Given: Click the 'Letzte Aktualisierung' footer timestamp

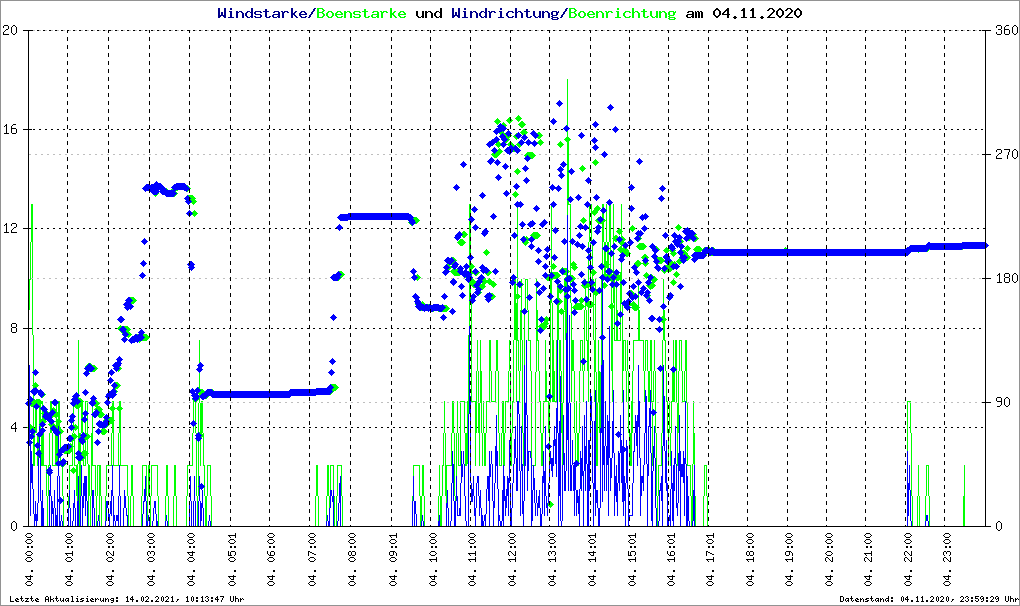Looking at the screenshot, I should click(126, 599).
